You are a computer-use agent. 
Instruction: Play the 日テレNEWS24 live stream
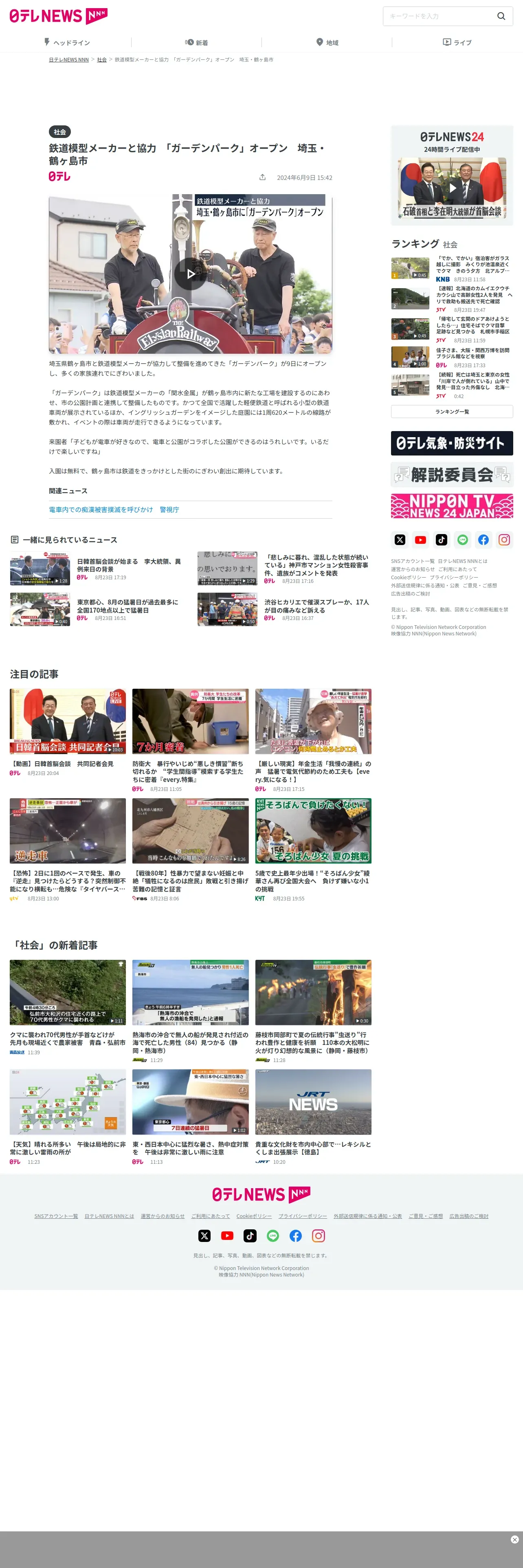452,188
